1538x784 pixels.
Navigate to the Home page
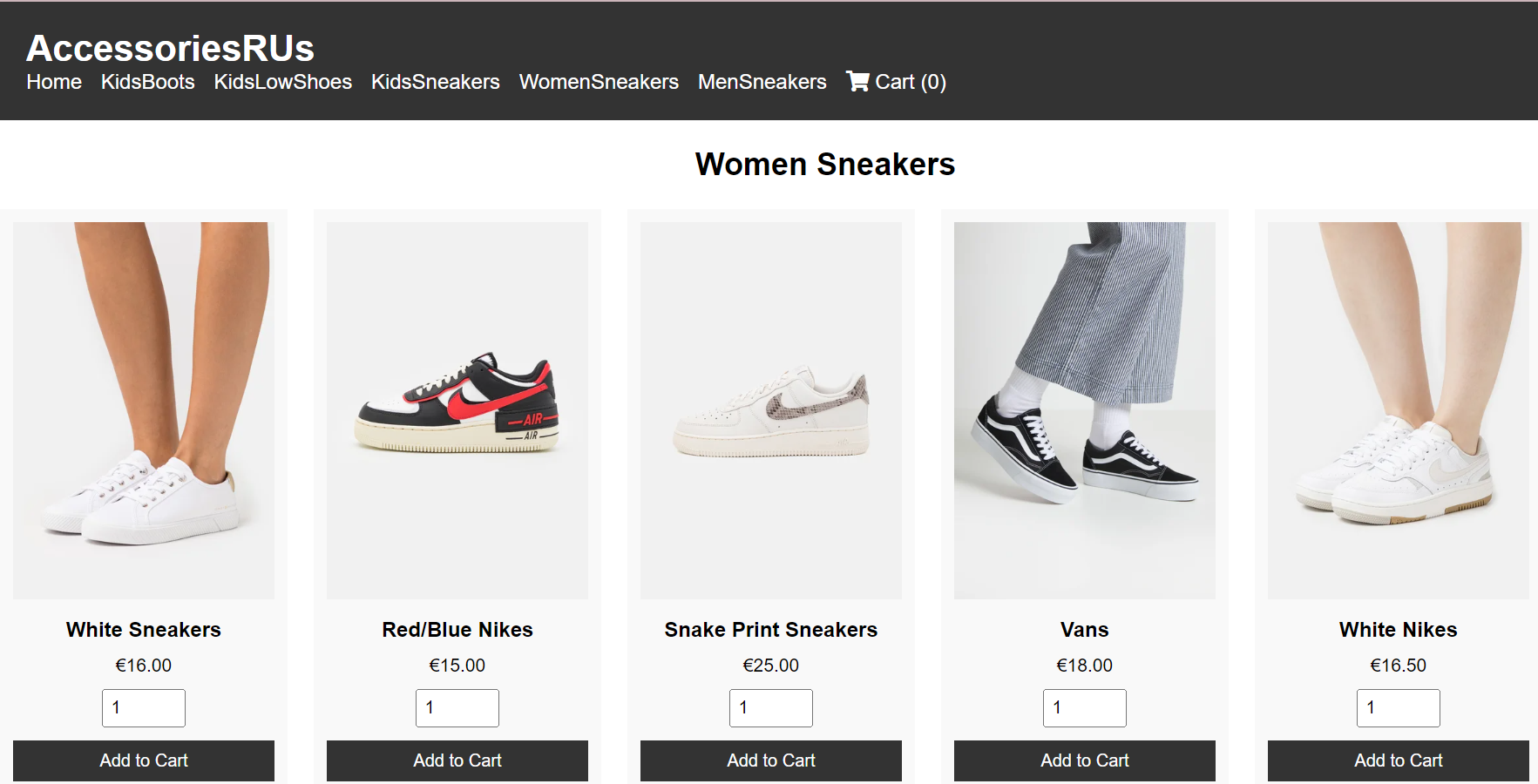click(53, 82)
